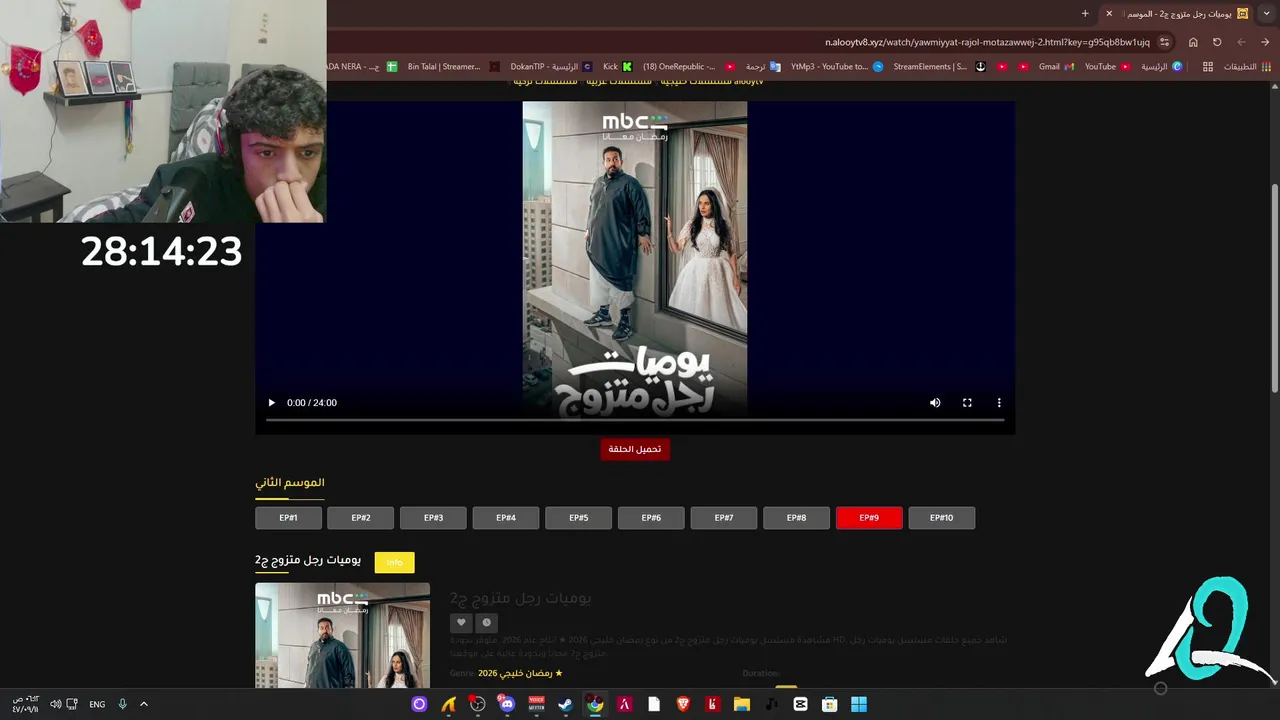Open video player more options menu
Image resolution: width=1280 pixels, height=720 pixels.
click(999, 403)
